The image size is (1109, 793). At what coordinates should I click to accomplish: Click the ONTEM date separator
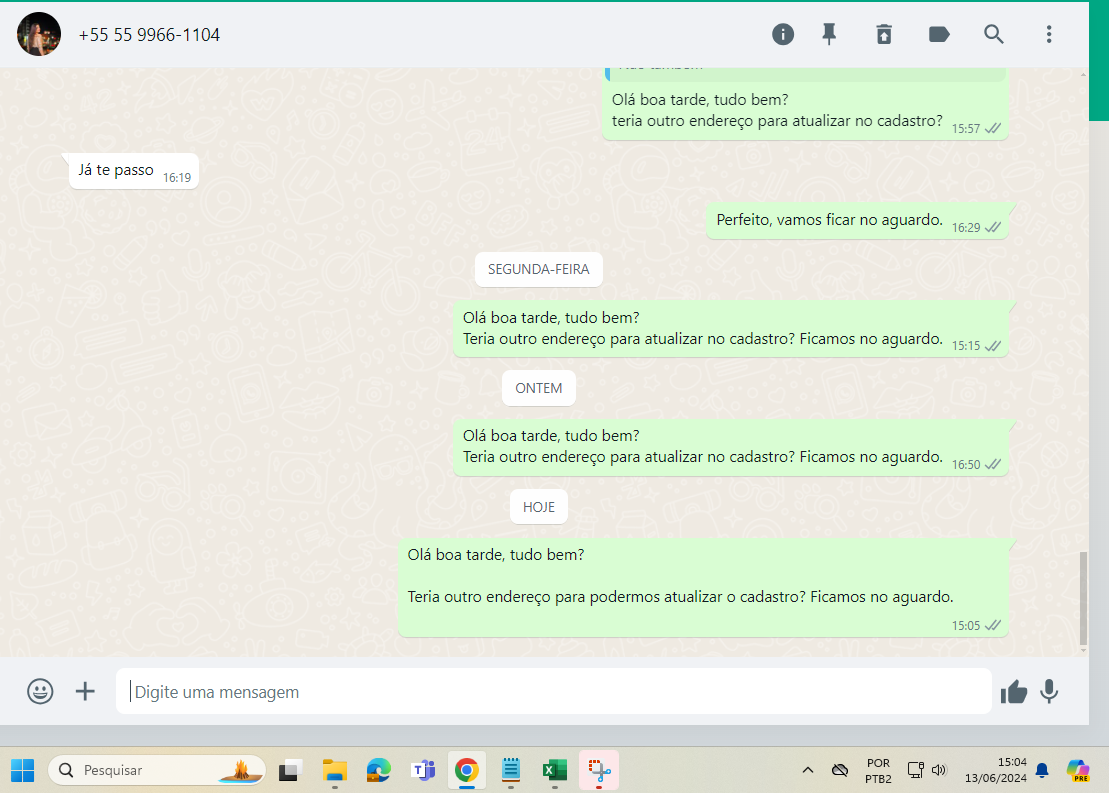coord(538,388)
